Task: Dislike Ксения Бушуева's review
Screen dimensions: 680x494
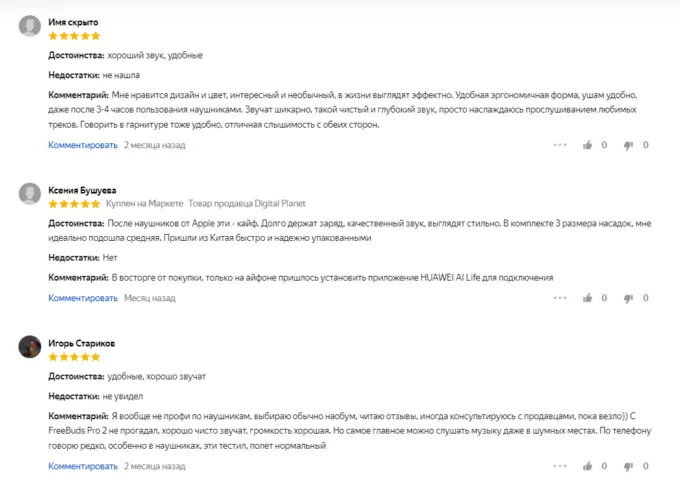Action: coord(629,298)
